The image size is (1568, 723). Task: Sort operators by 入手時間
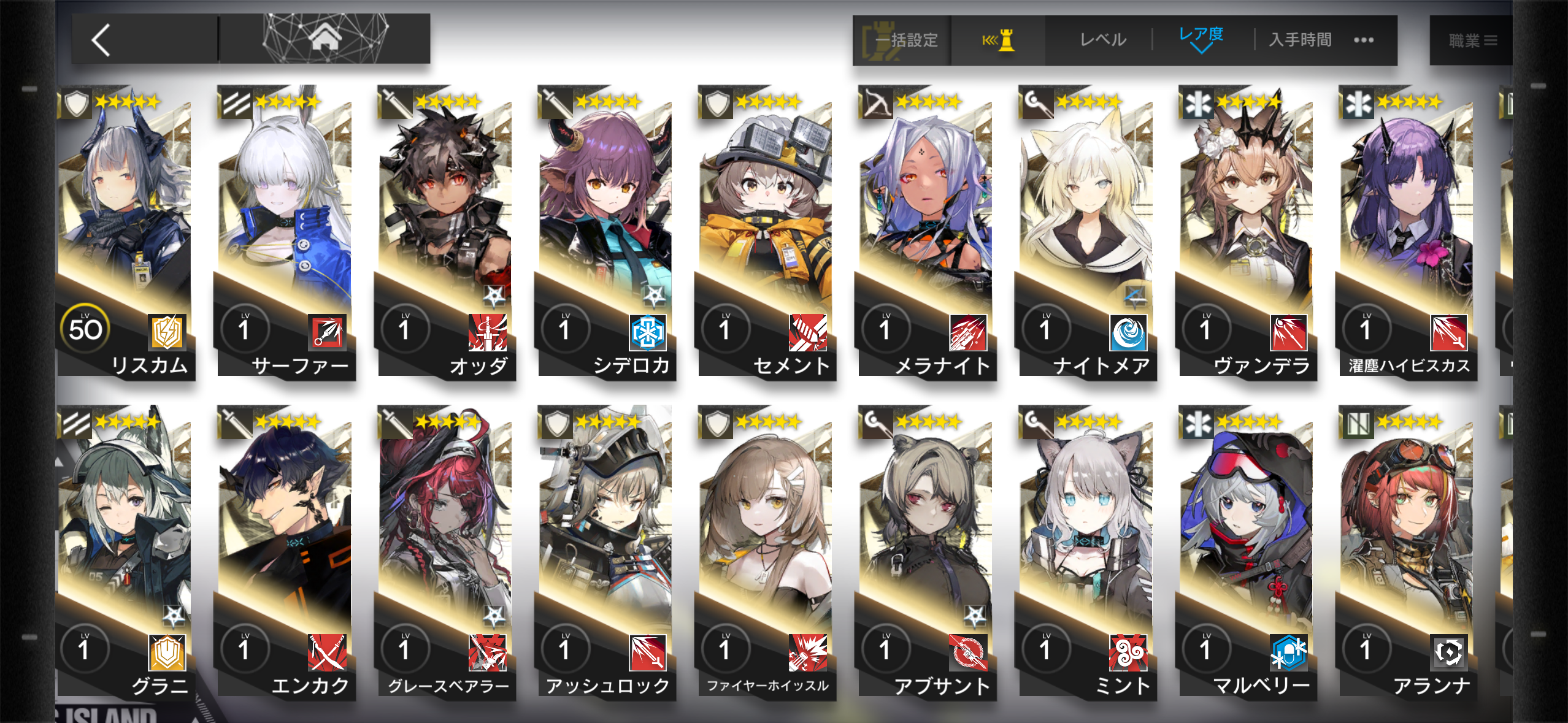click(1301, 40)
